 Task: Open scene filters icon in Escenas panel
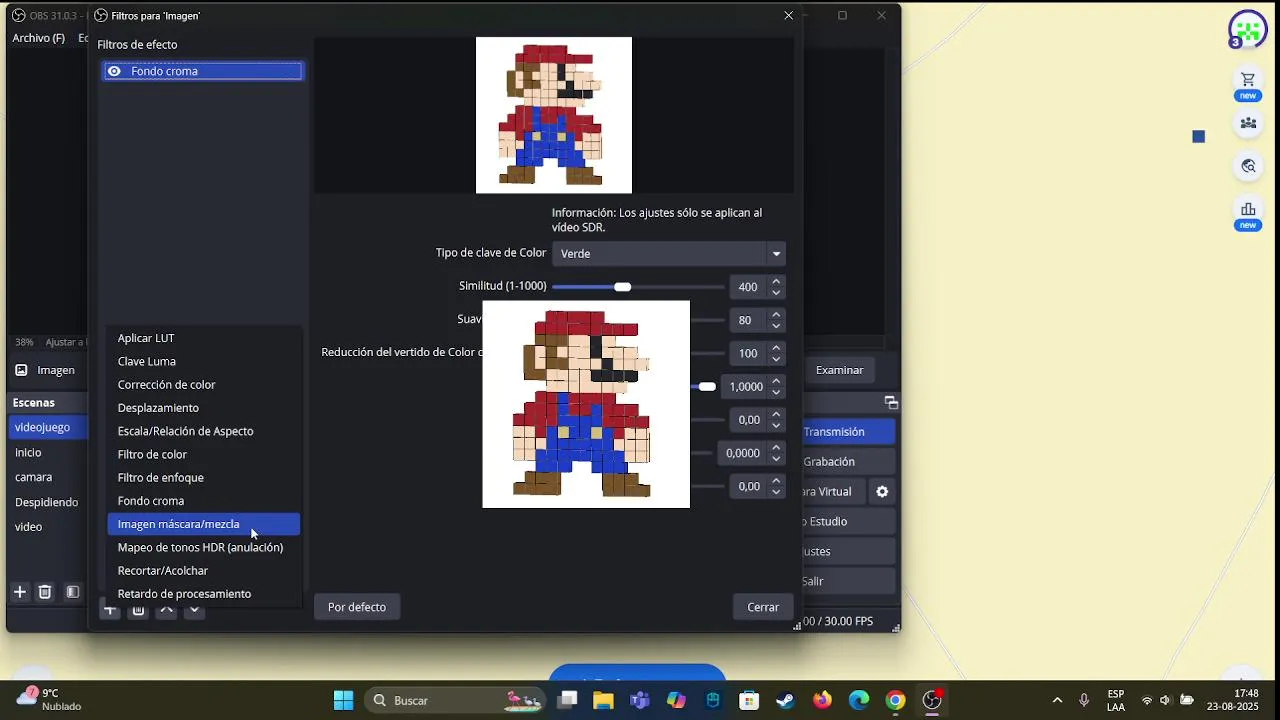click(73, 592)
